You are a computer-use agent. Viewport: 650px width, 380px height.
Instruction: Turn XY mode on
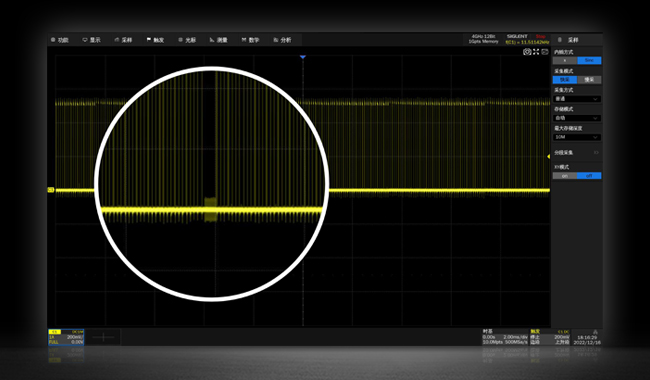(x=565, y=176)
